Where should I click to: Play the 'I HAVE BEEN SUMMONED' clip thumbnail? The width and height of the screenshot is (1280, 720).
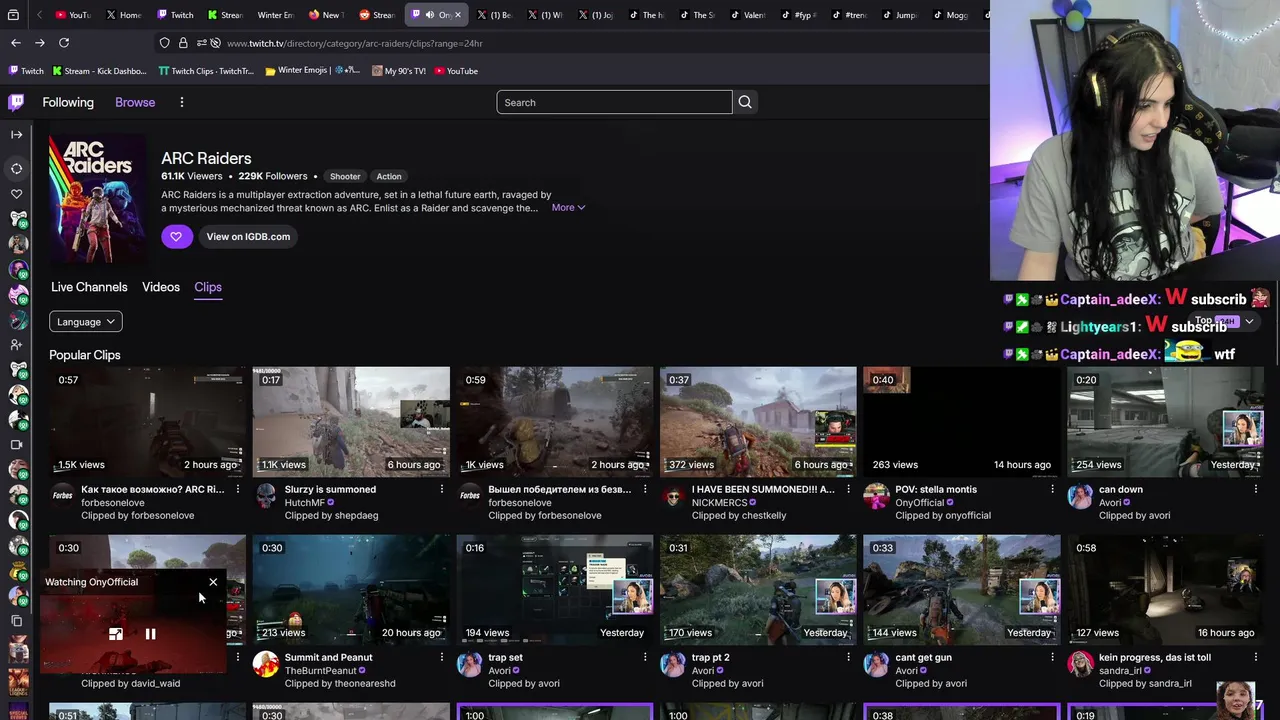(x=758, y=422)
